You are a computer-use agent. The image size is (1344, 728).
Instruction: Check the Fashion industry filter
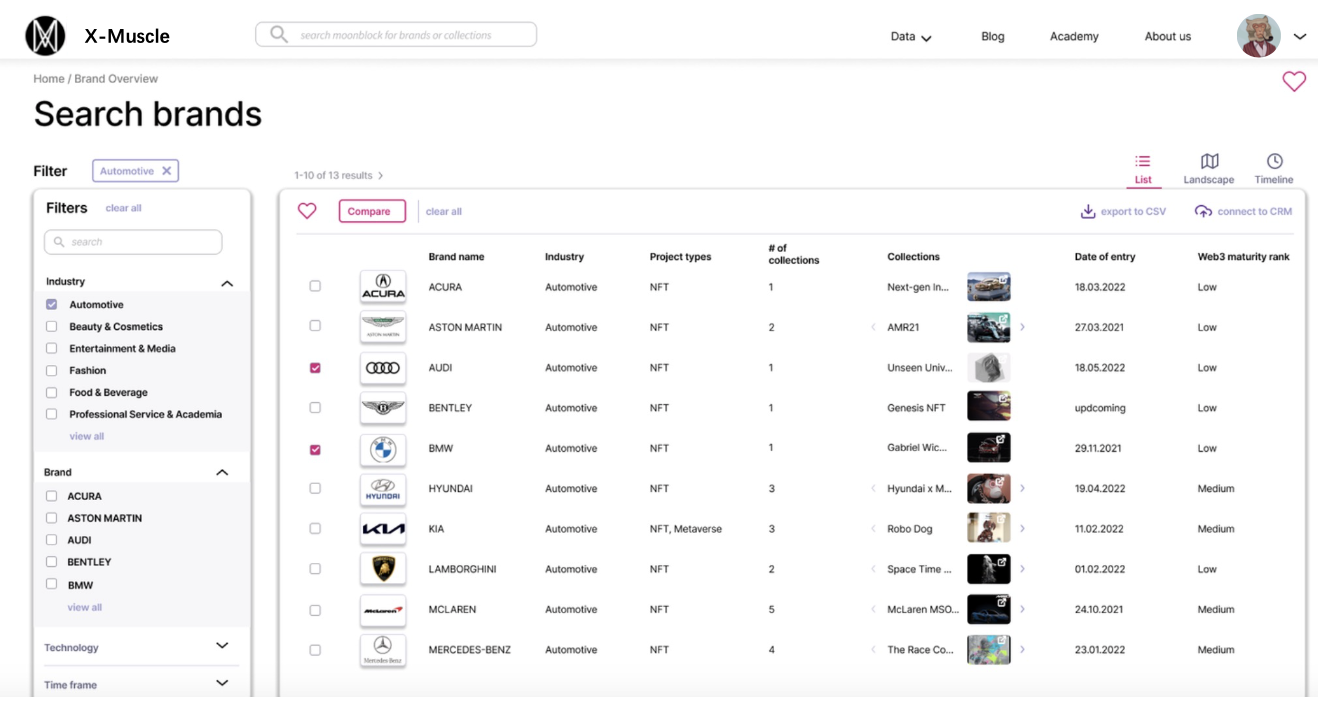tap(51, 370)
